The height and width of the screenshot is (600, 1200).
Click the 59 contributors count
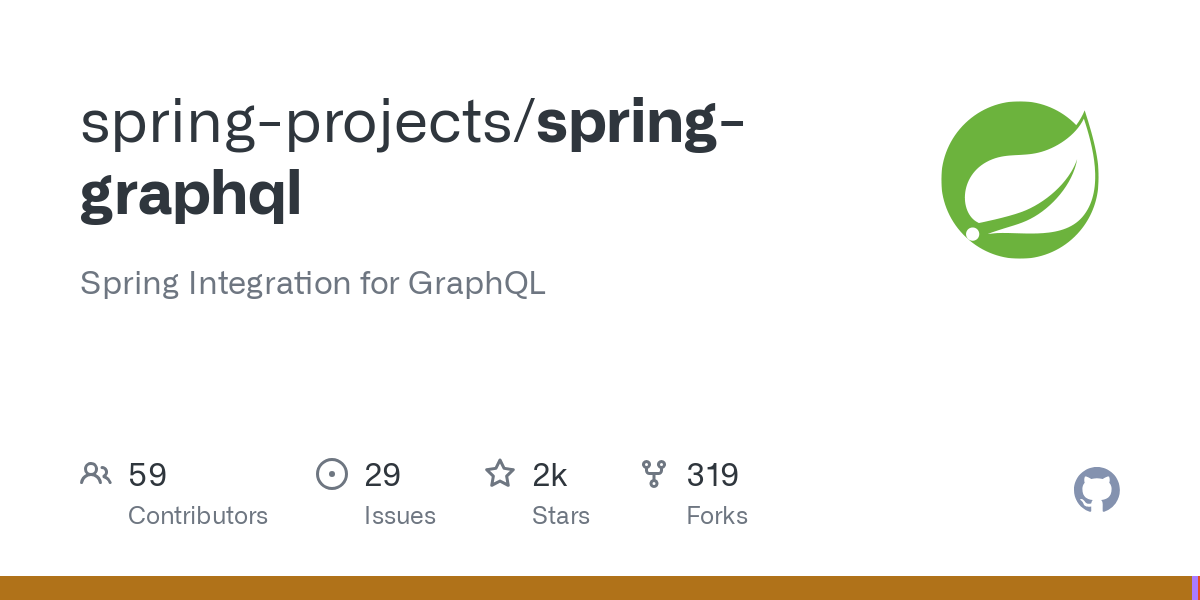coord(147,475)
